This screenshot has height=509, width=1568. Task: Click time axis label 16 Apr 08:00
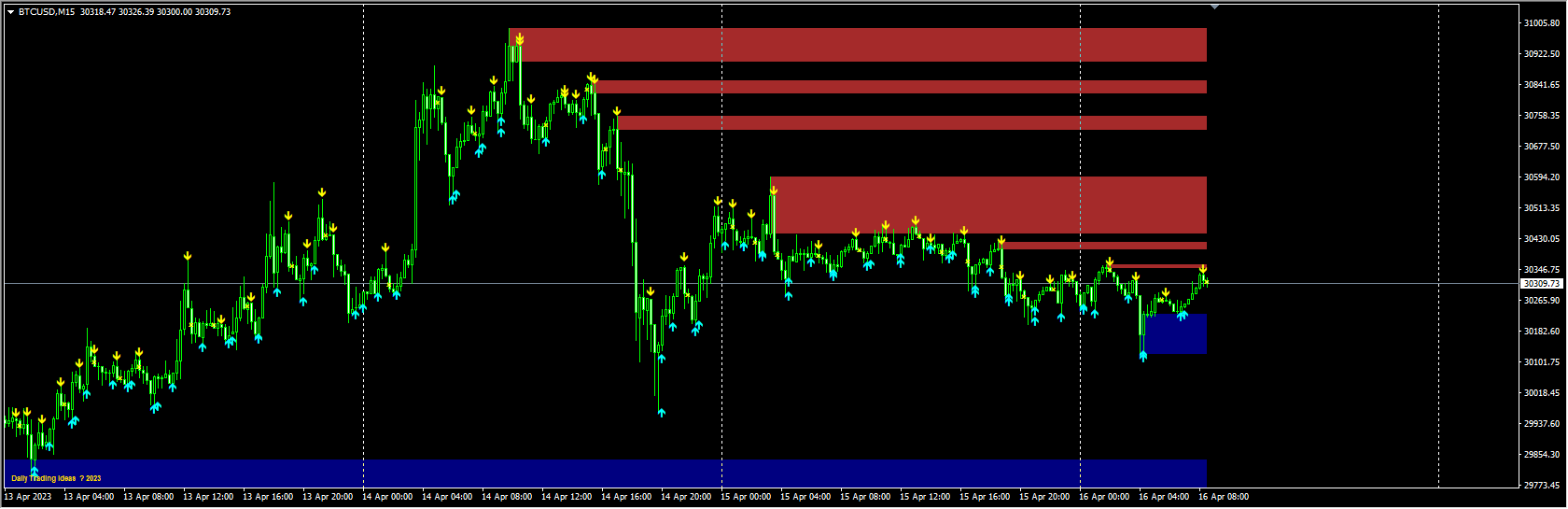pos(1224,497)
